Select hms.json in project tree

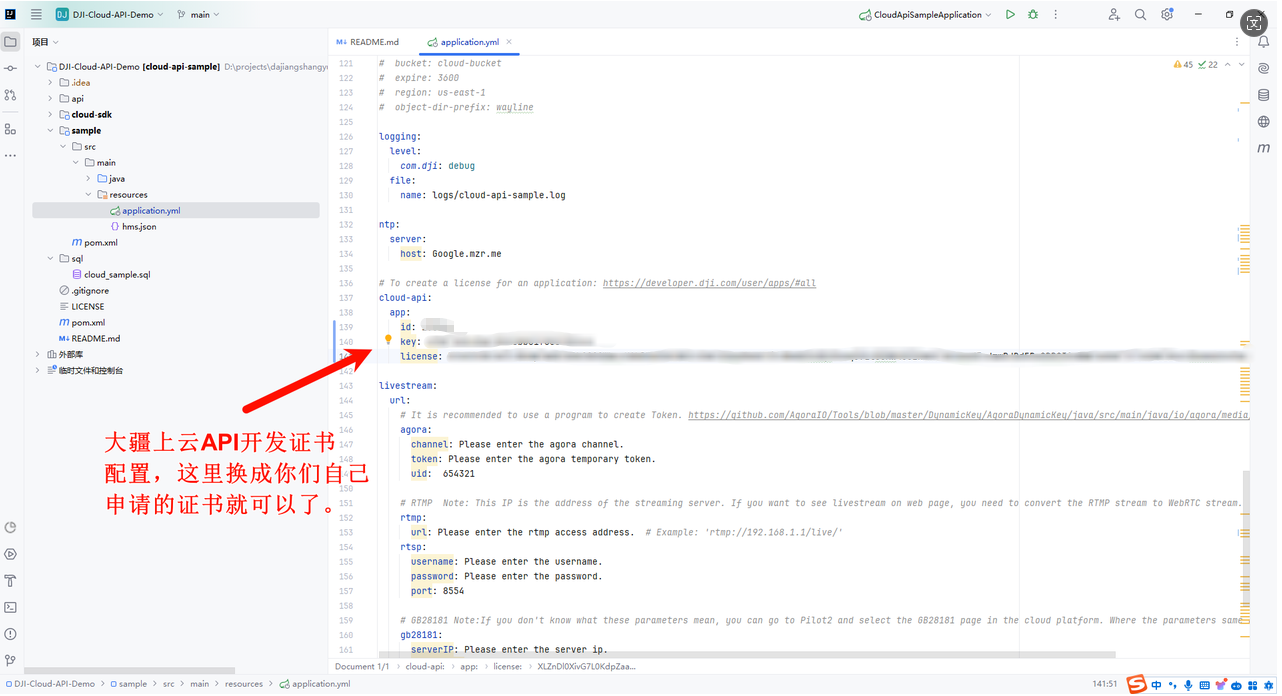(x=139, y=226)
